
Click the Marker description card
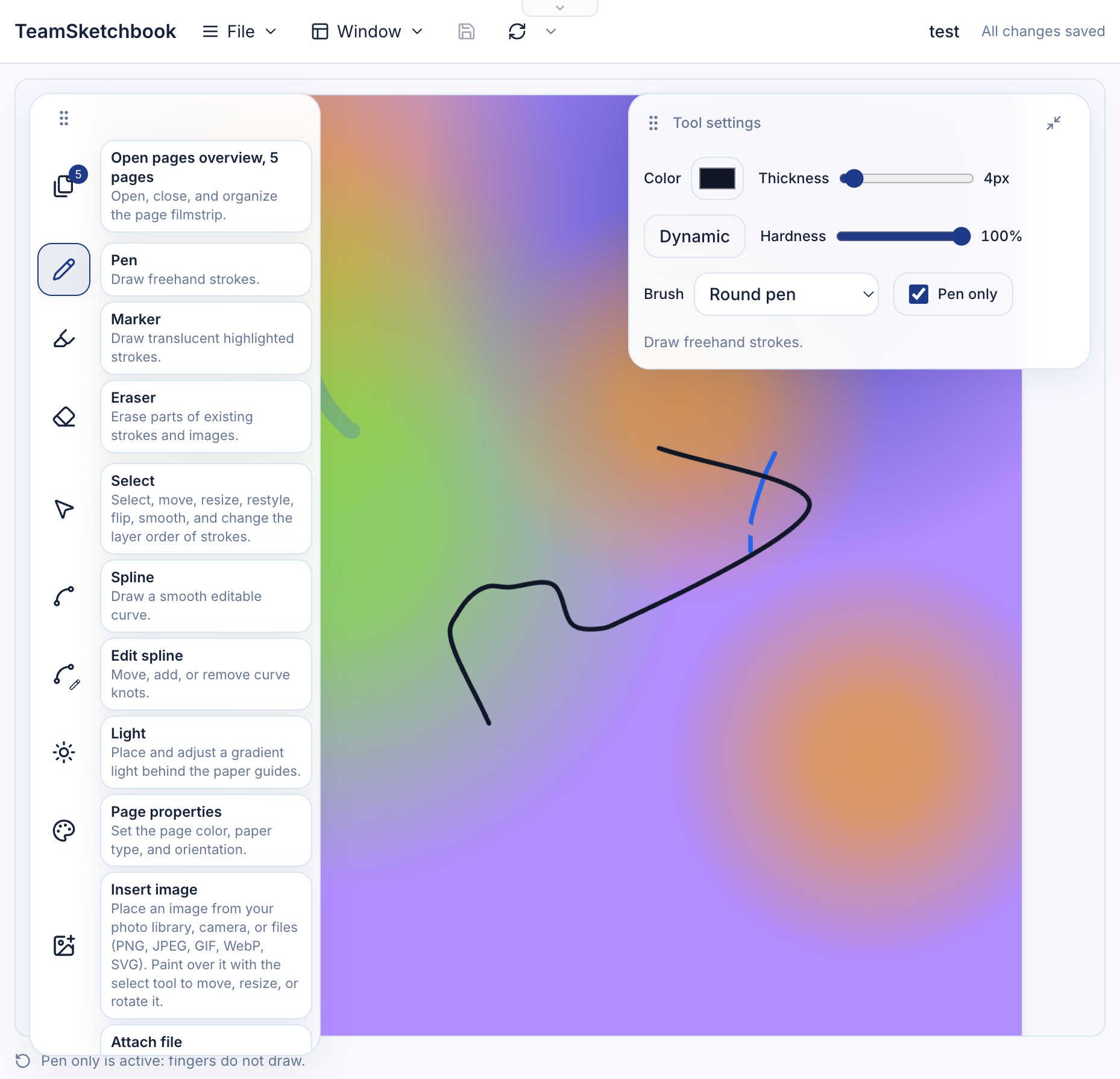click(x=206, y=338)
